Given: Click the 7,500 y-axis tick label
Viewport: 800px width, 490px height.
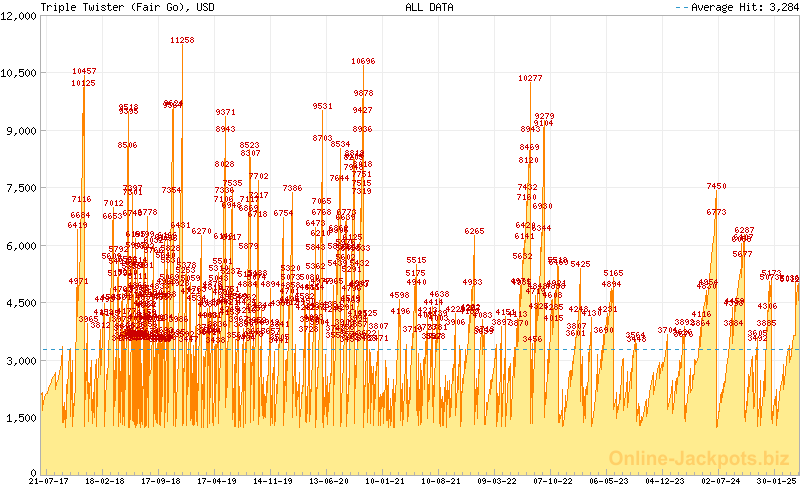Looking at the screenshot, I should 23,188.
